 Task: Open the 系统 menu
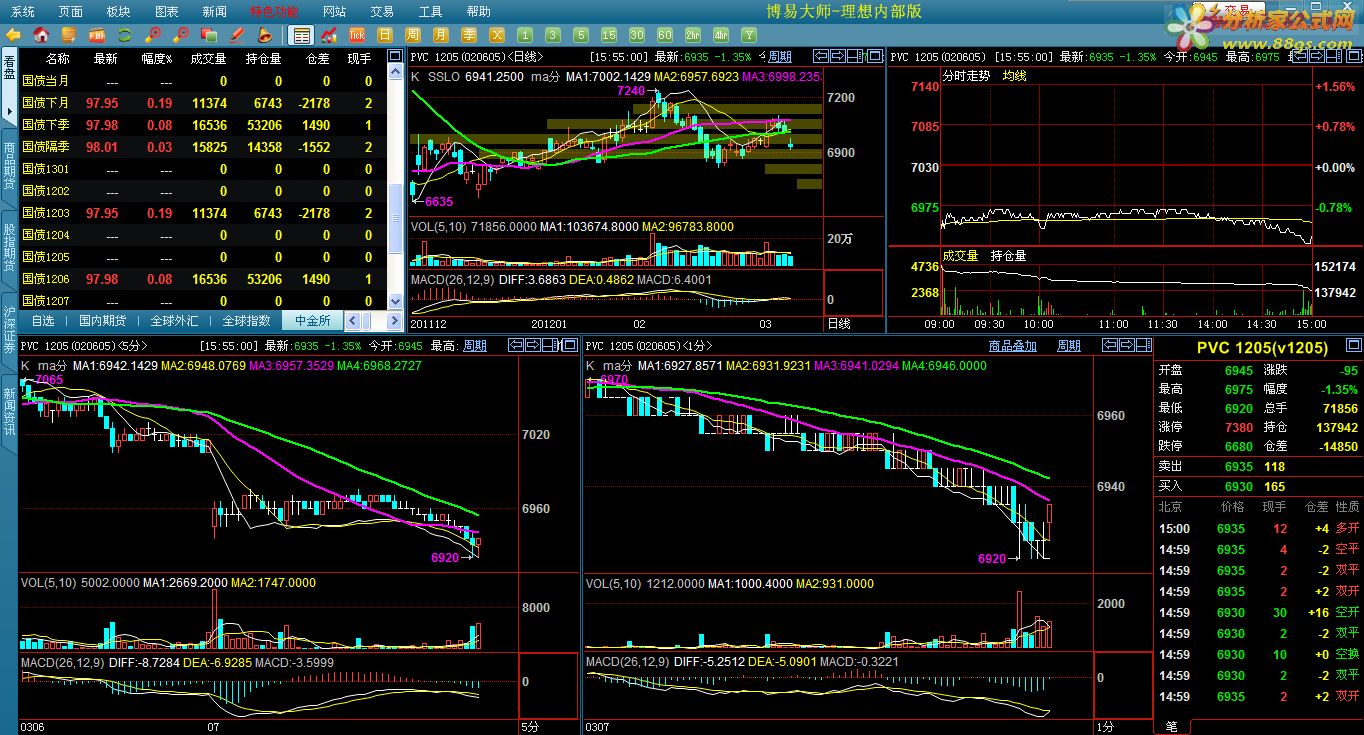pos(22,11)
